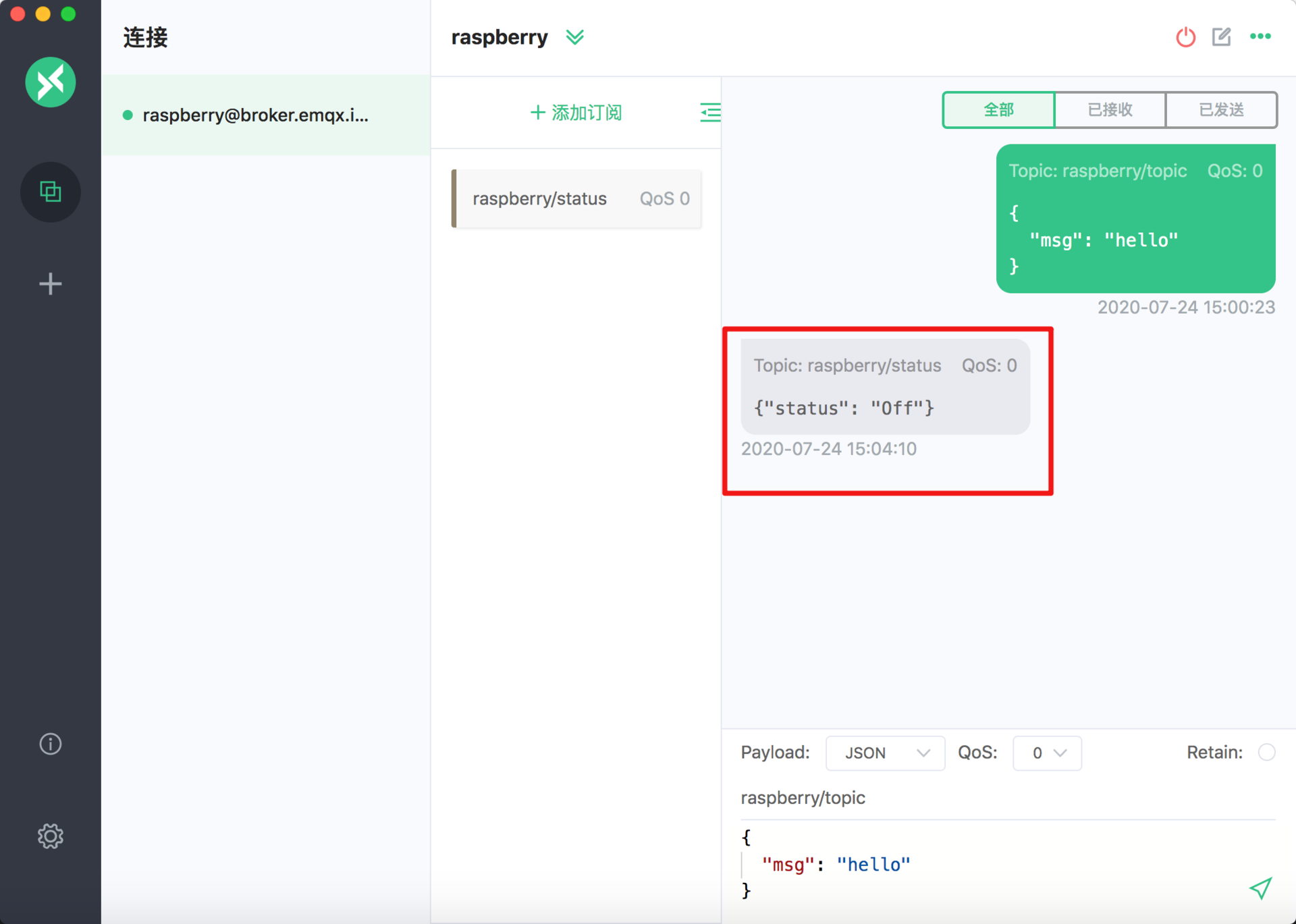1296x924 pixels.
Task: Click the more options ellipsis icon
Action: pos(1261,37)
